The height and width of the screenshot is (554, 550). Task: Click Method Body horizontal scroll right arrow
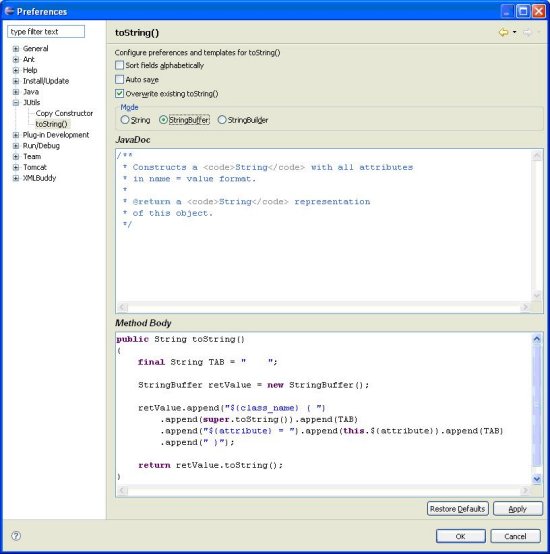(x=525, y=490)
